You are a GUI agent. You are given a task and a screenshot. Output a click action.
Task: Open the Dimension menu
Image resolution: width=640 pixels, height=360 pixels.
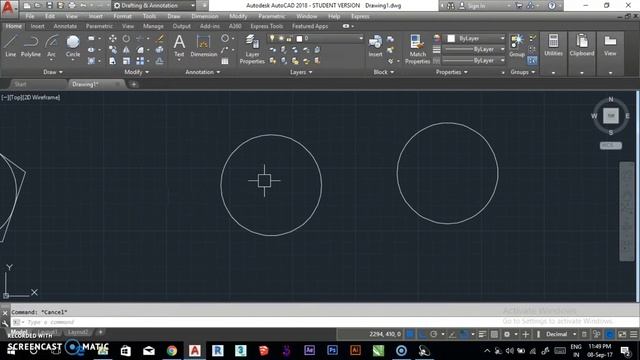[x=204, y=16]
